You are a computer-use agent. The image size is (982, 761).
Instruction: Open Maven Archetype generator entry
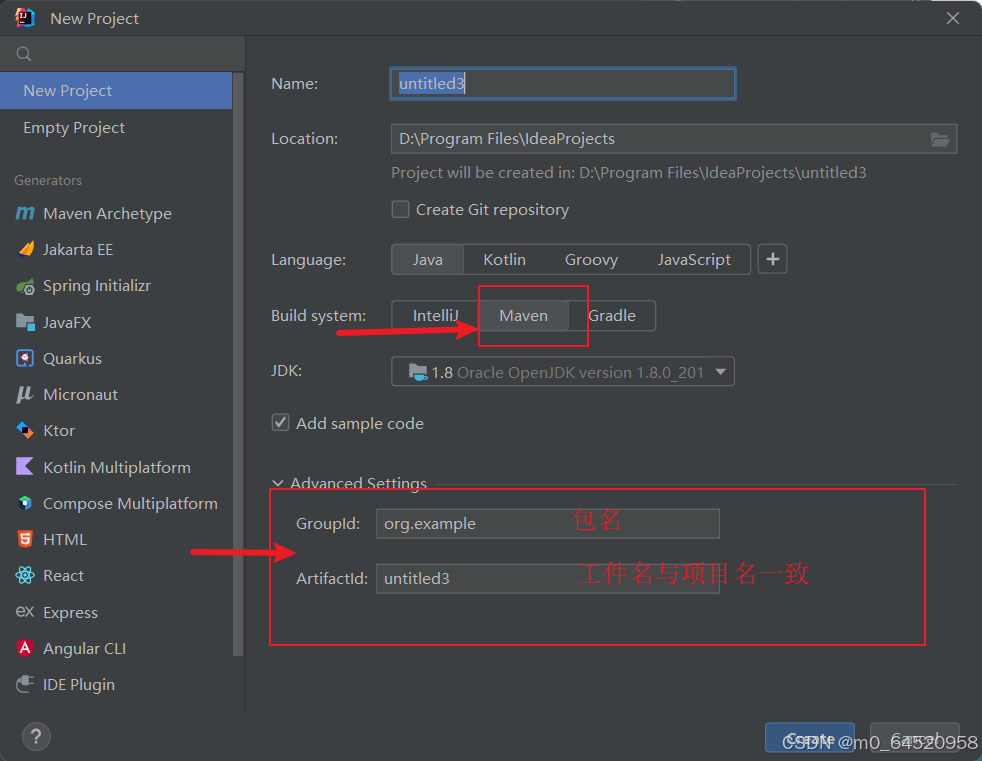click(116, 214)
